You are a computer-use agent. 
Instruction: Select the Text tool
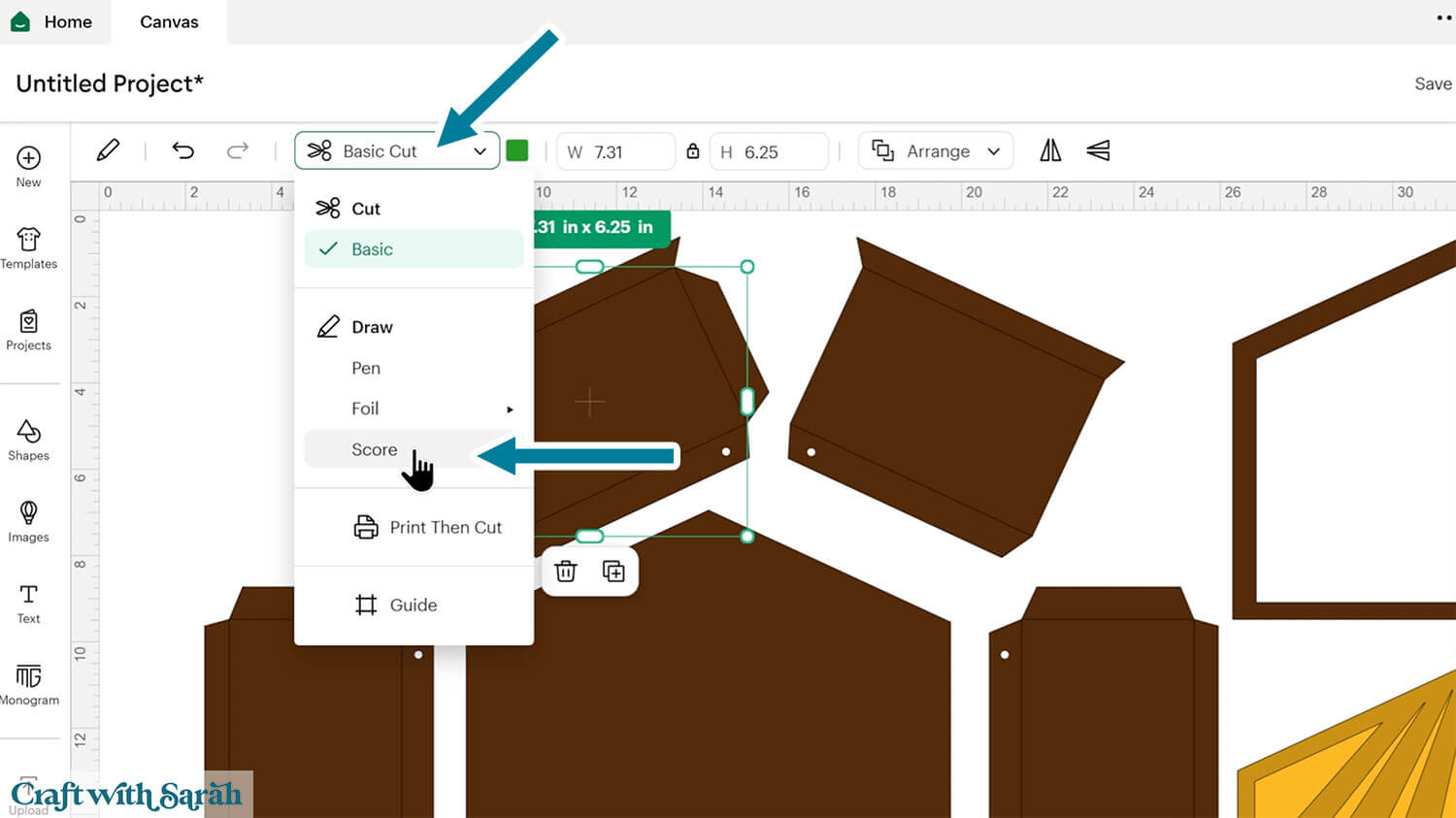pos(28,603)
